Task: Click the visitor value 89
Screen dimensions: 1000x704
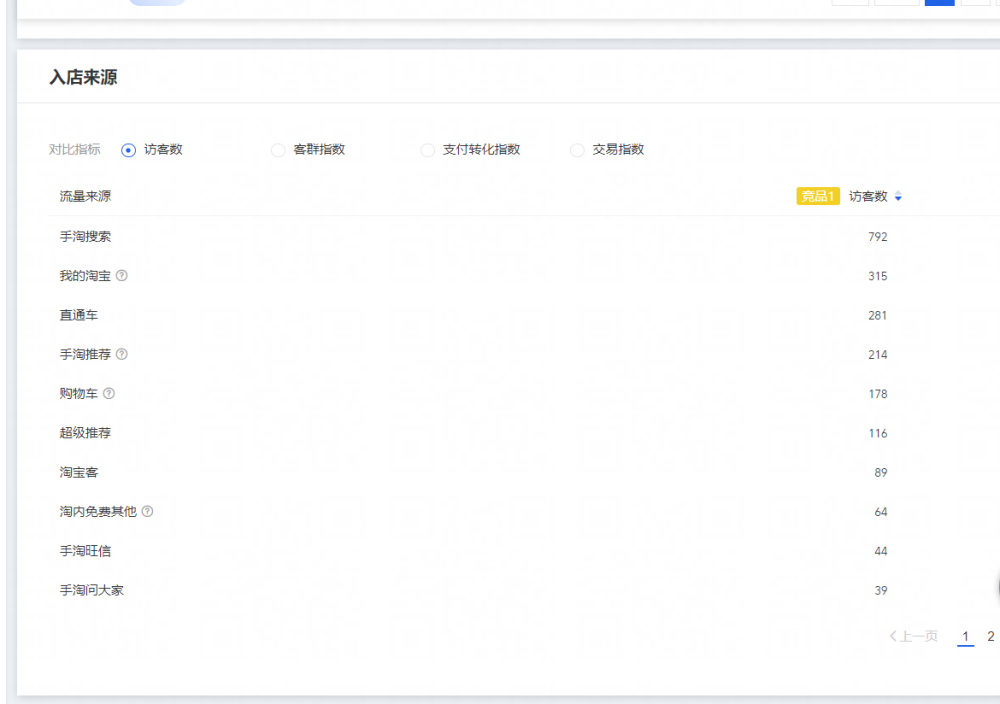Action: point(881,473)
